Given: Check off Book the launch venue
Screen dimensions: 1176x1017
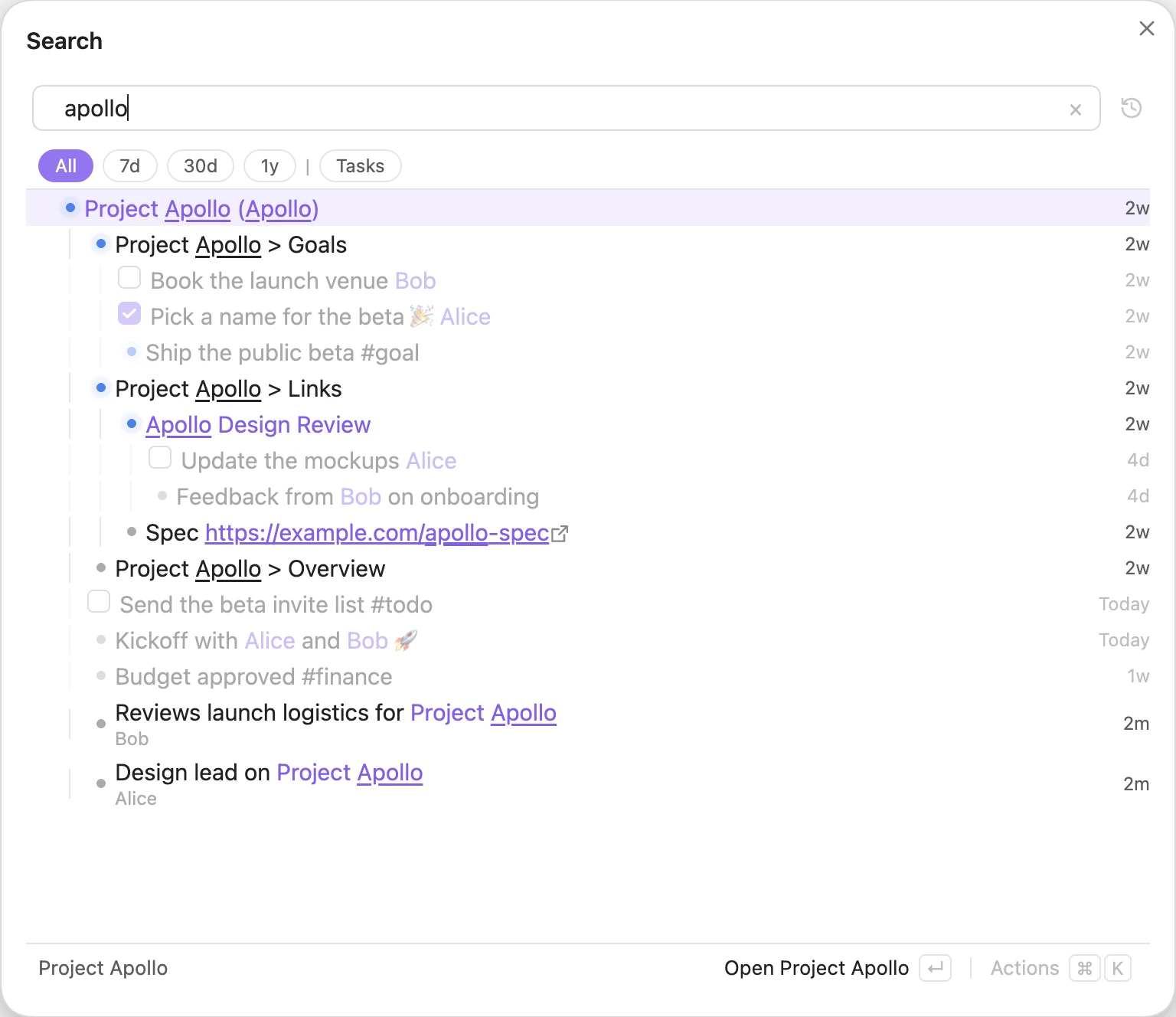Looking at the screenshot, I should [129, 277].
